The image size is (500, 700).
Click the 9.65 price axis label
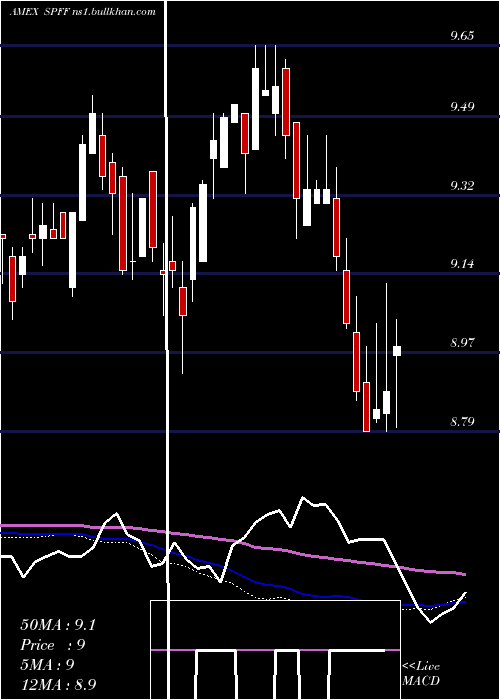pyautogui.click(x=462, y=36)
